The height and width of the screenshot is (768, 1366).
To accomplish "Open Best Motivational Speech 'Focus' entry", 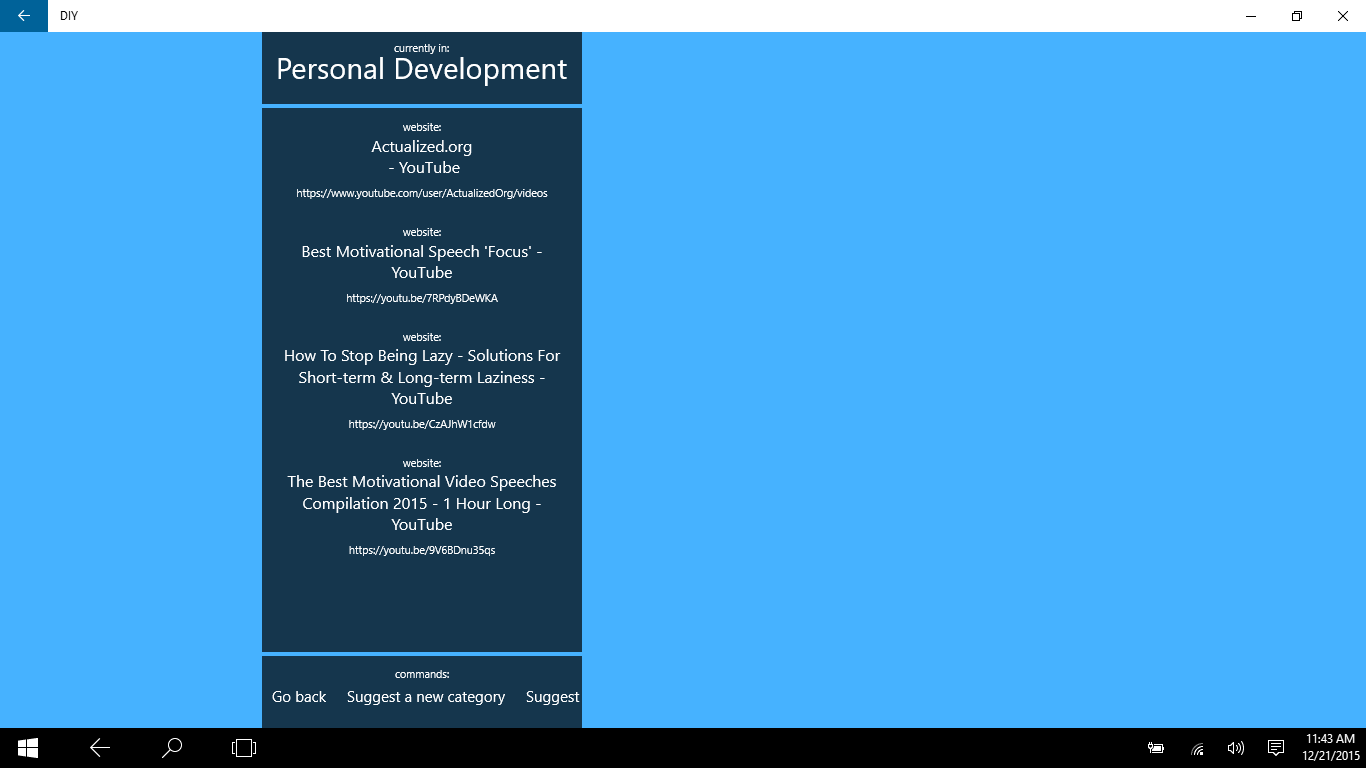I will [x=422, y=262].
